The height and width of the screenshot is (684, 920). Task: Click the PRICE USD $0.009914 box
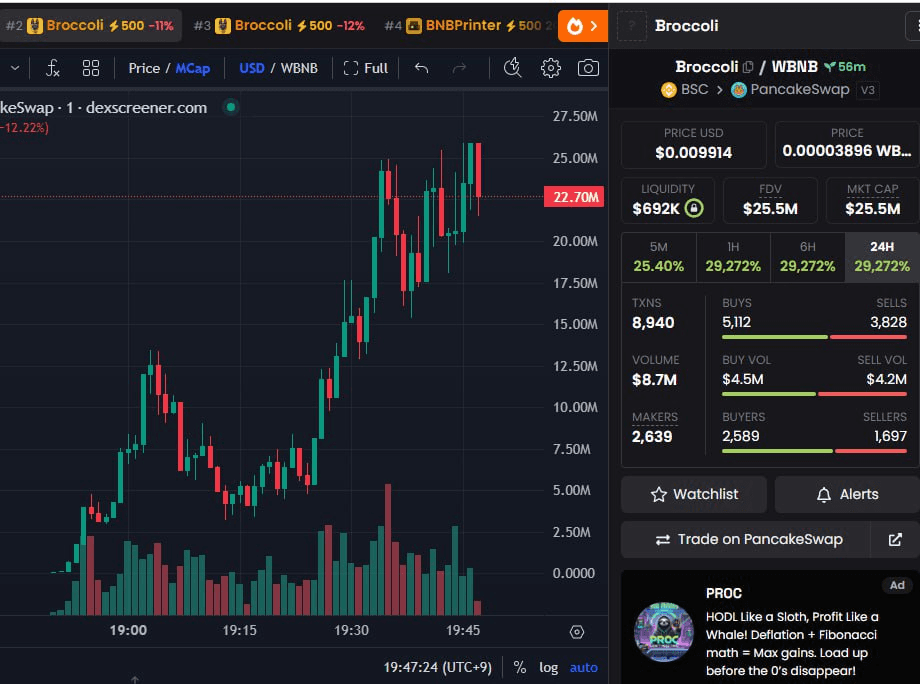coord(694,145)
